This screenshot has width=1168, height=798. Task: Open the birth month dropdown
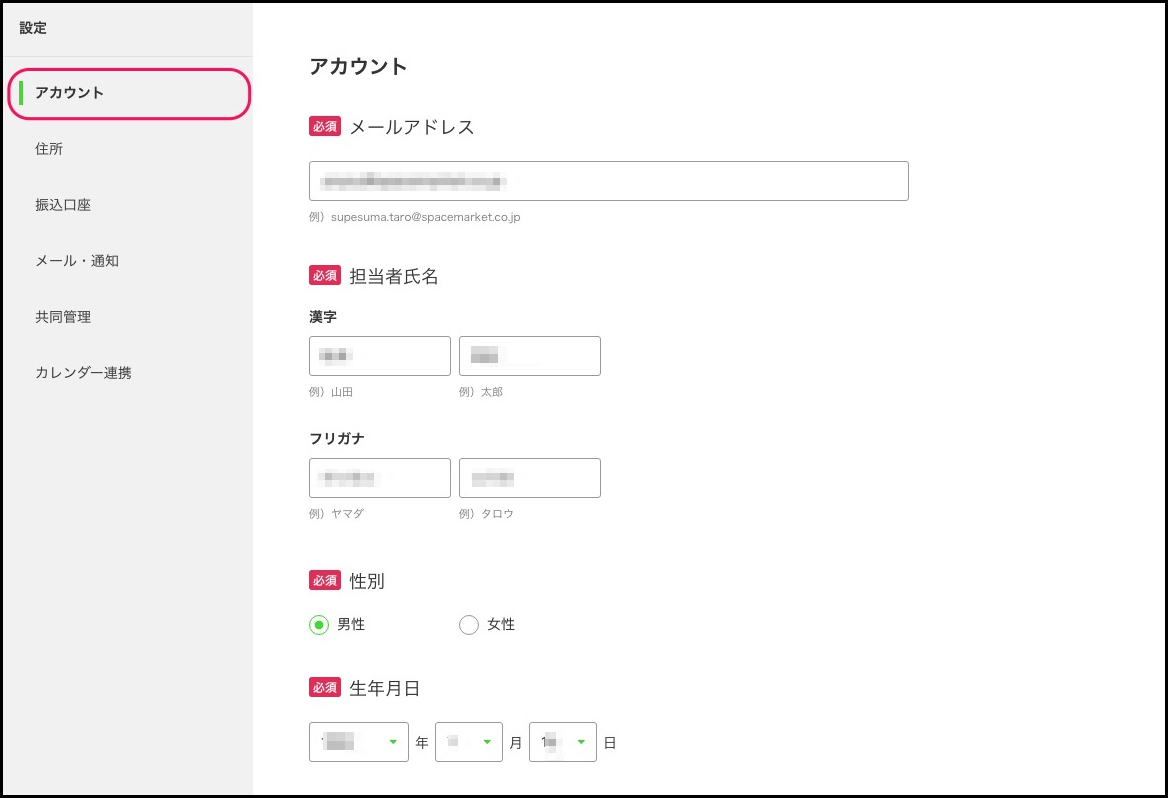[x=468, y=742]
